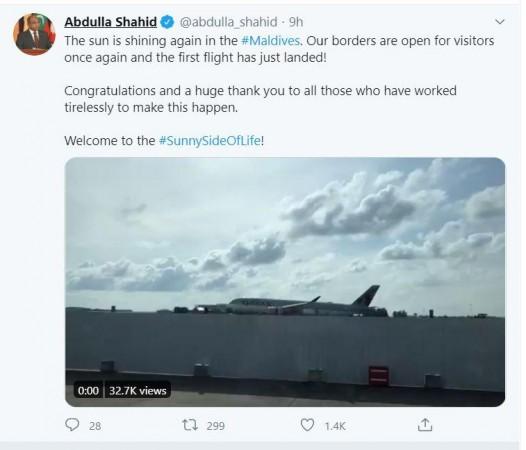The image size is (526, 450).
Task: Click the 28 replies count
Action: 95,426
